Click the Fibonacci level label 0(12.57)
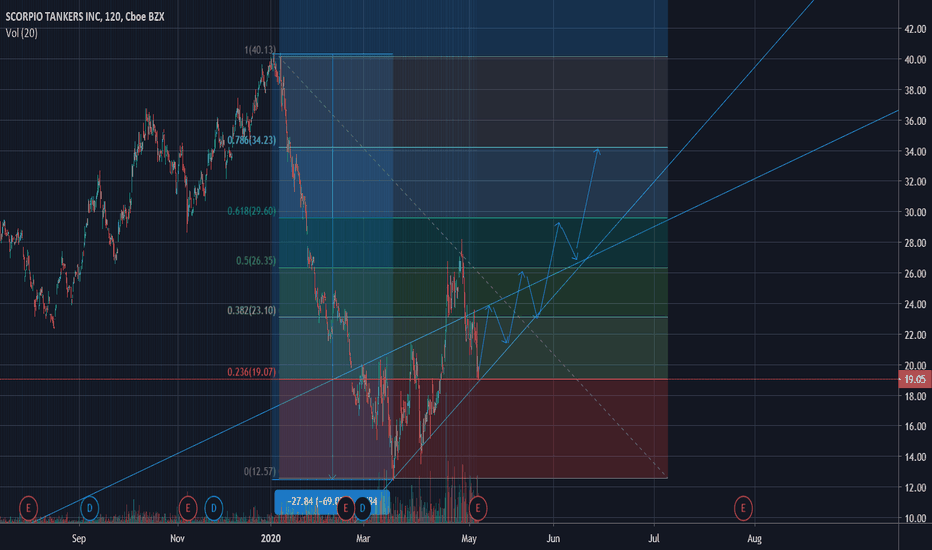This screenshot has width=932, height=550. click(x=260, y=472)
